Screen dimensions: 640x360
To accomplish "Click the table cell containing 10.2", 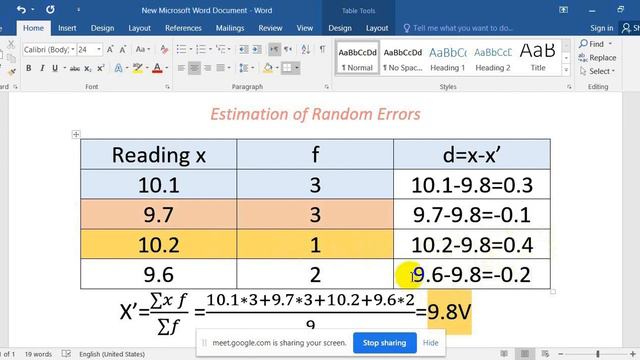I will coord(159,244).
